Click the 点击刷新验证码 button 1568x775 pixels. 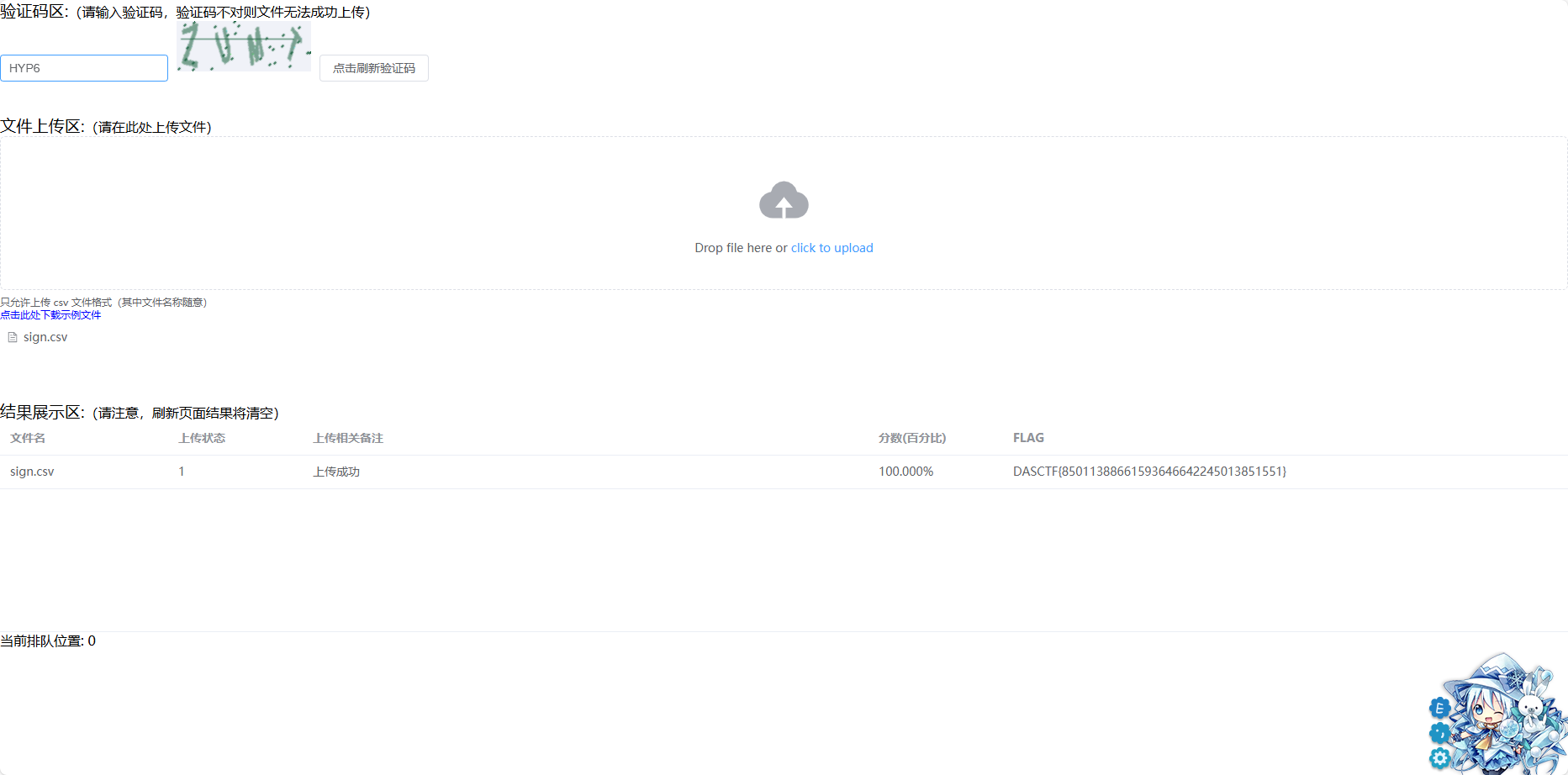click(x=374, y=68)
